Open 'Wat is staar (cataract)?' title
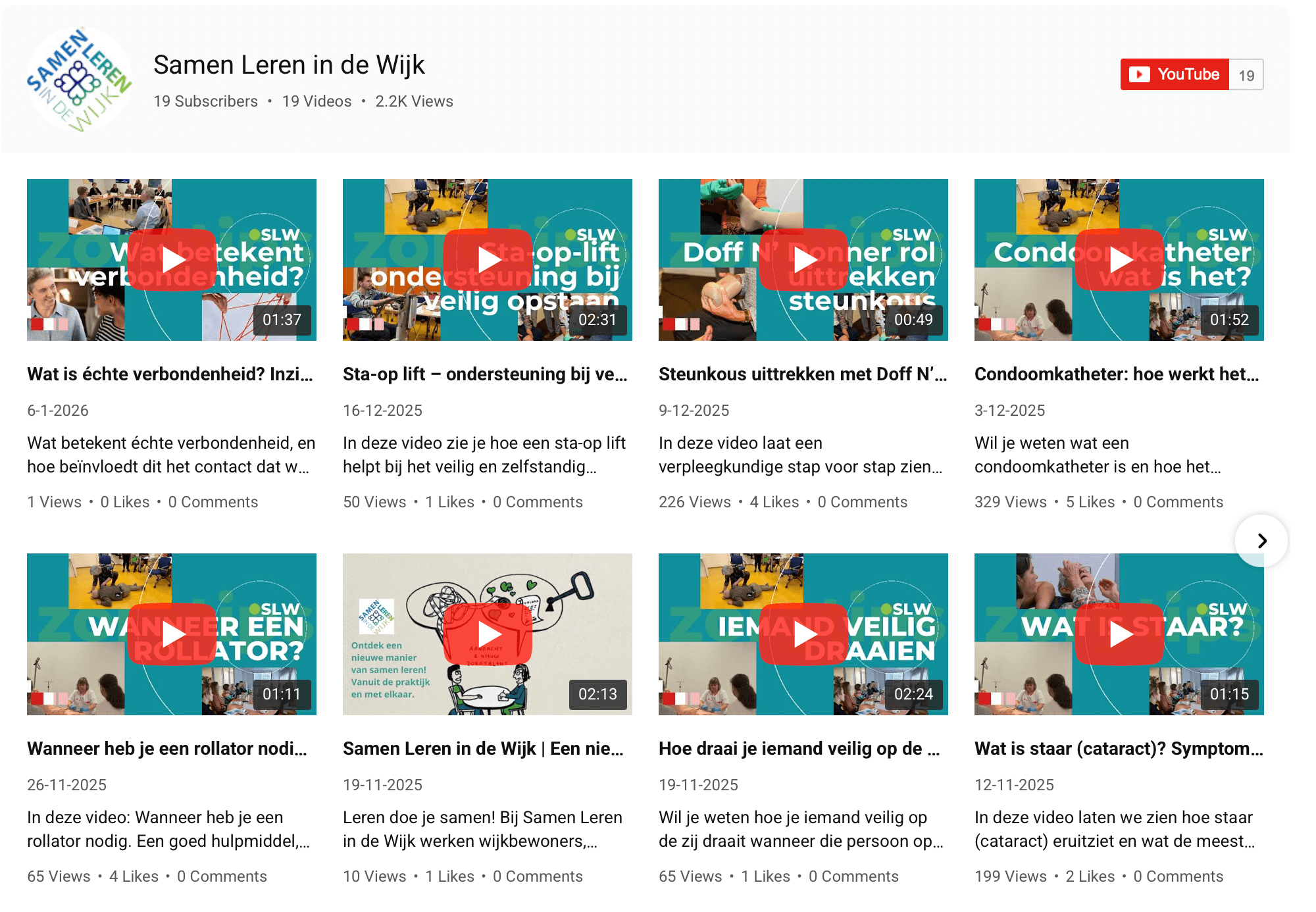Screen dimensions: 1316x912 1119,748
